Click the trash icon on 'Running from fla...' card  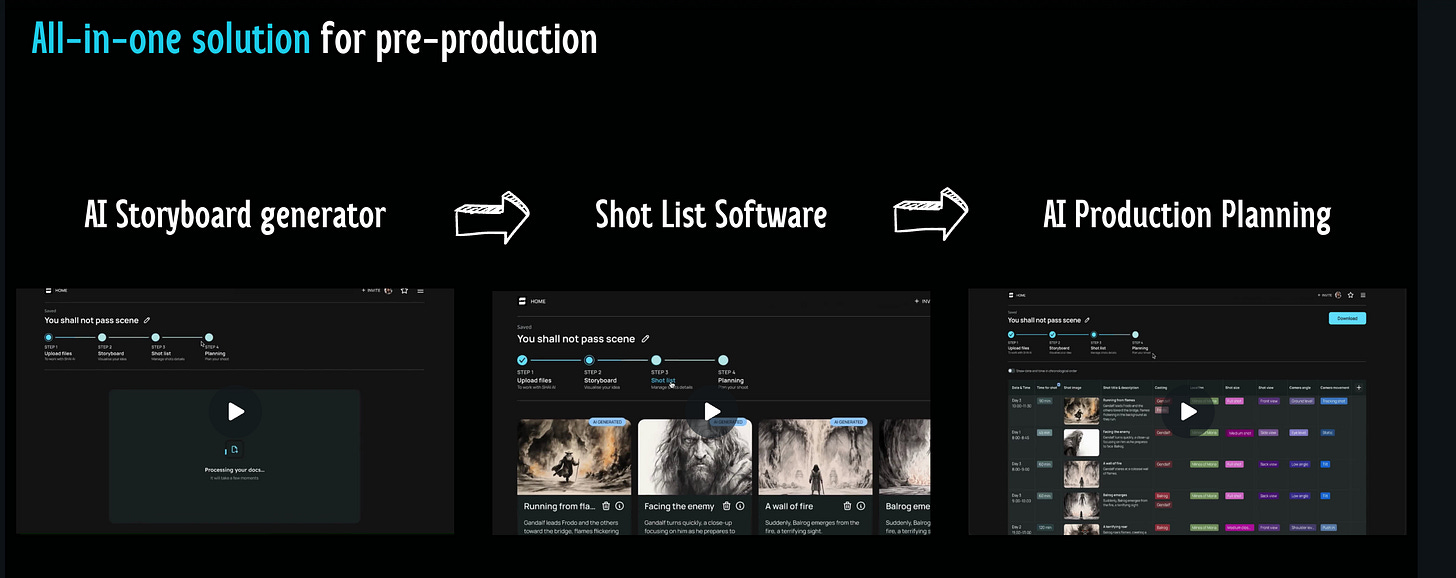(x=606, y=506)
